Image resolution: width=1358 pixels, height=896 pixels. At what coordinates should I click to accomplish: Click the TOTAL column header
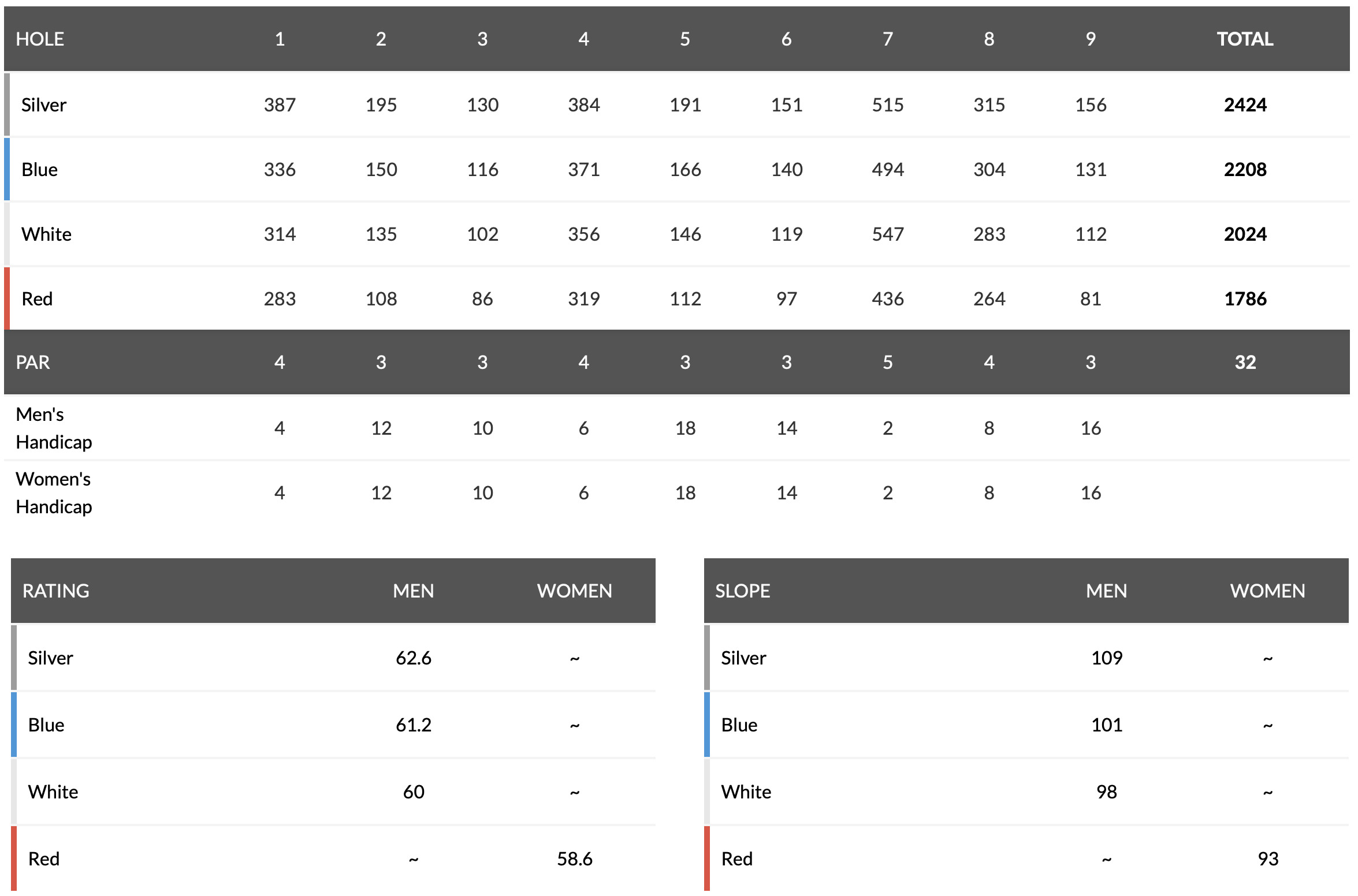(x=1245, y=39)
